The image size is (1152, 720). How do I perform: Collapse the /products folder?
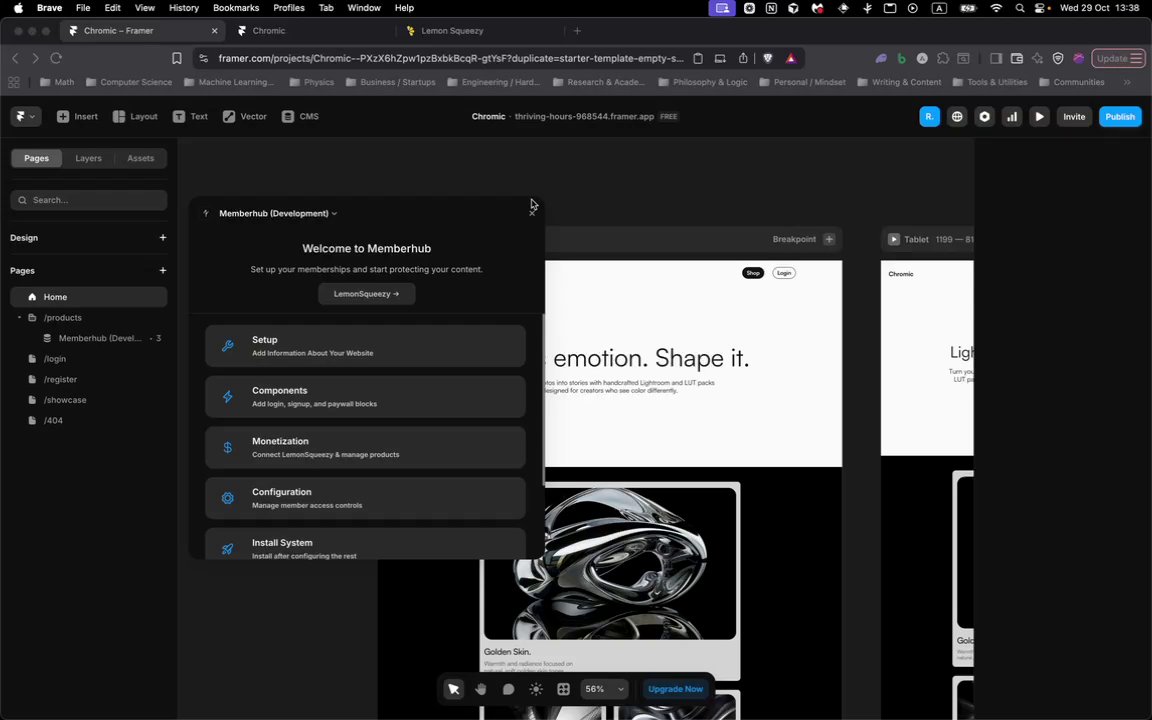19,317
